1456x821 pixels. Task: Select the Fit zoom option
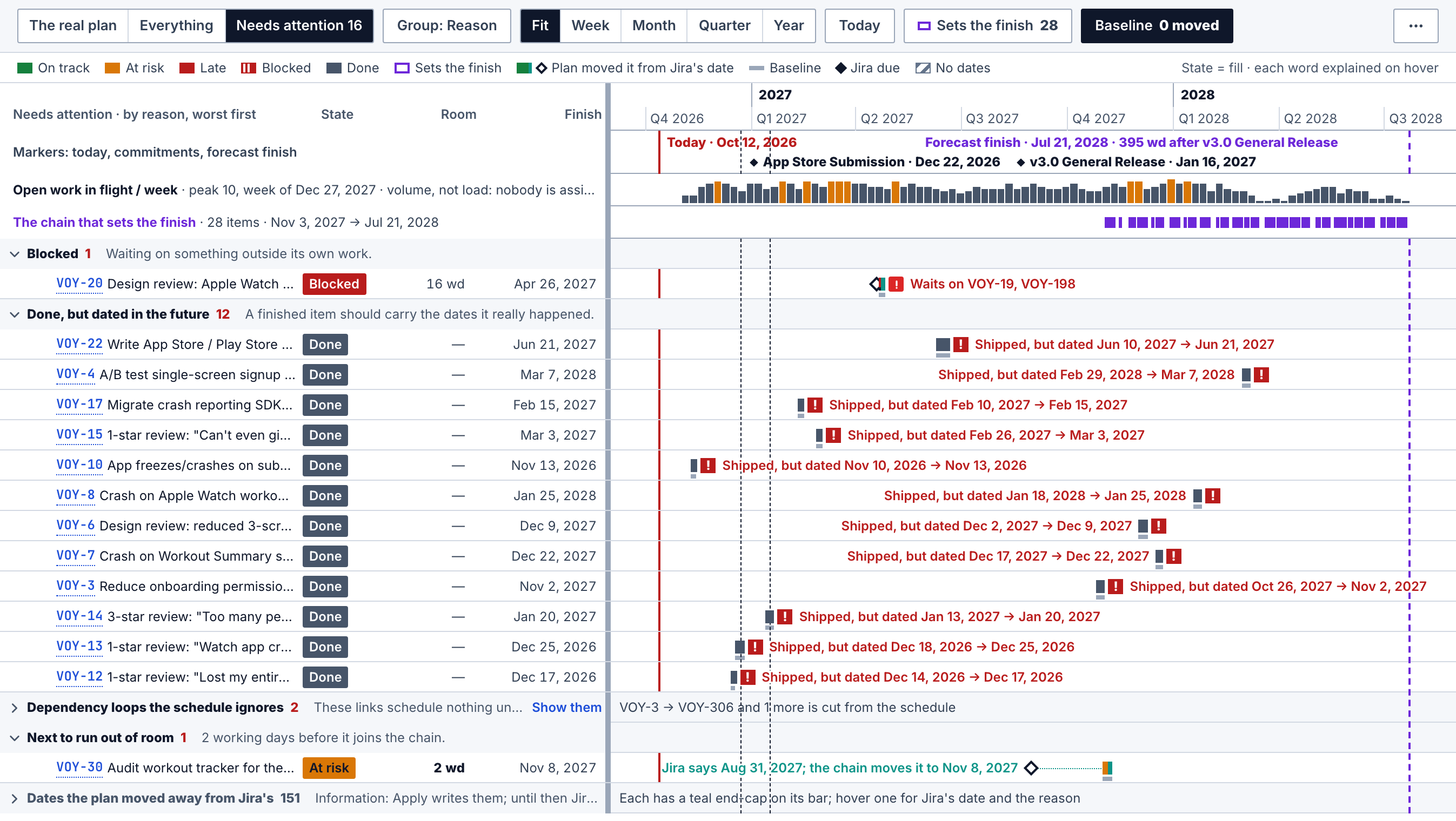540,25
